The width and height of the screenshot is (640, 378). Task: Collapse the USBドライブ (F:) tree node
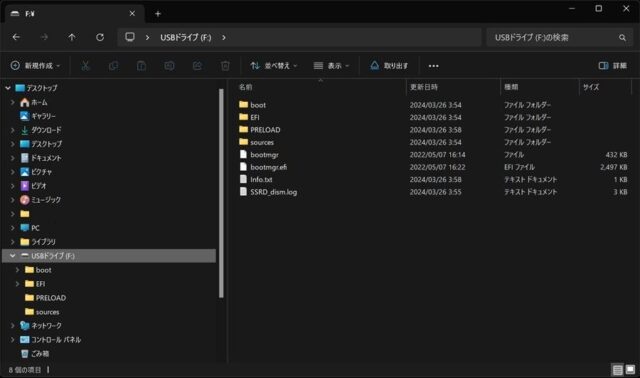pyautogui.click(x=13, y=256)
